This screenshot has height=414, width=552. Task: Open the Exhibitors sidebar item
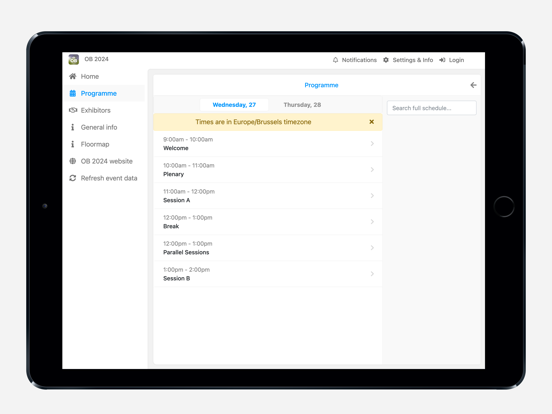point(105,110)
